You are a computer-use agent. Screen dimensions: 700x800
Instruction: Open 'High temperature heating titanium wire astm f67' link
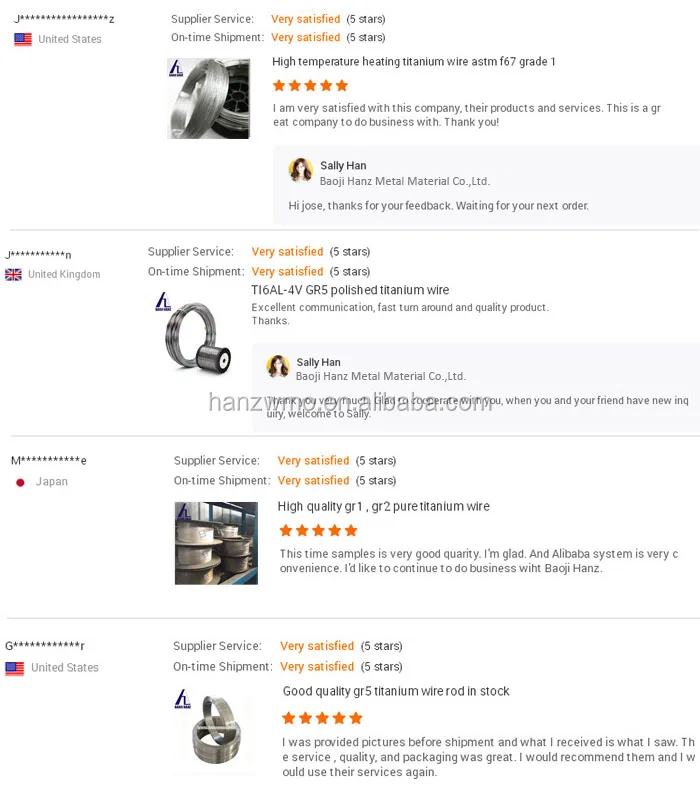click(x=414, y=62)
